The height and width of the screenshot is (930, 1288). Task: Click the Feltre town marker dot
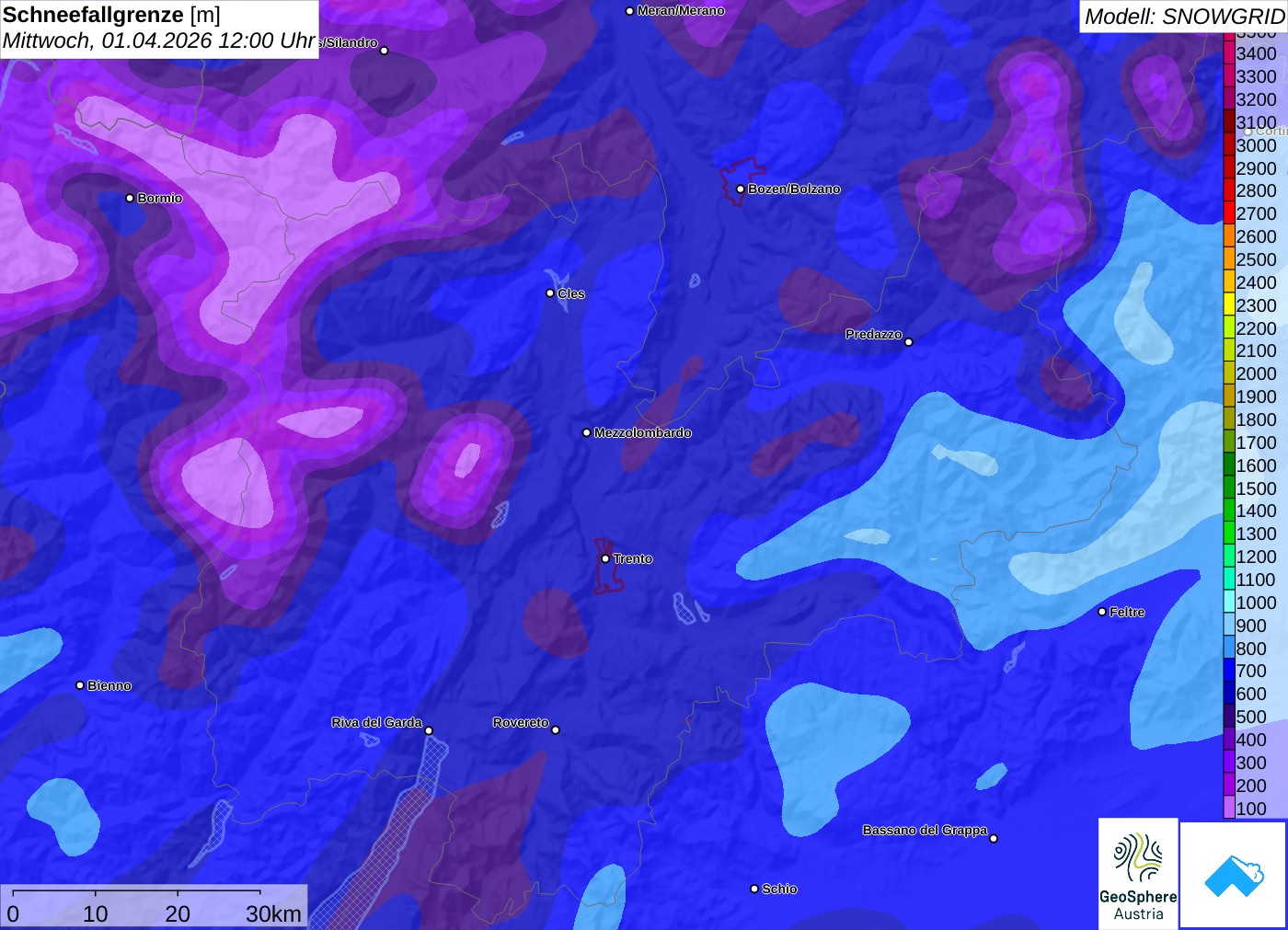pos(1102,612)
